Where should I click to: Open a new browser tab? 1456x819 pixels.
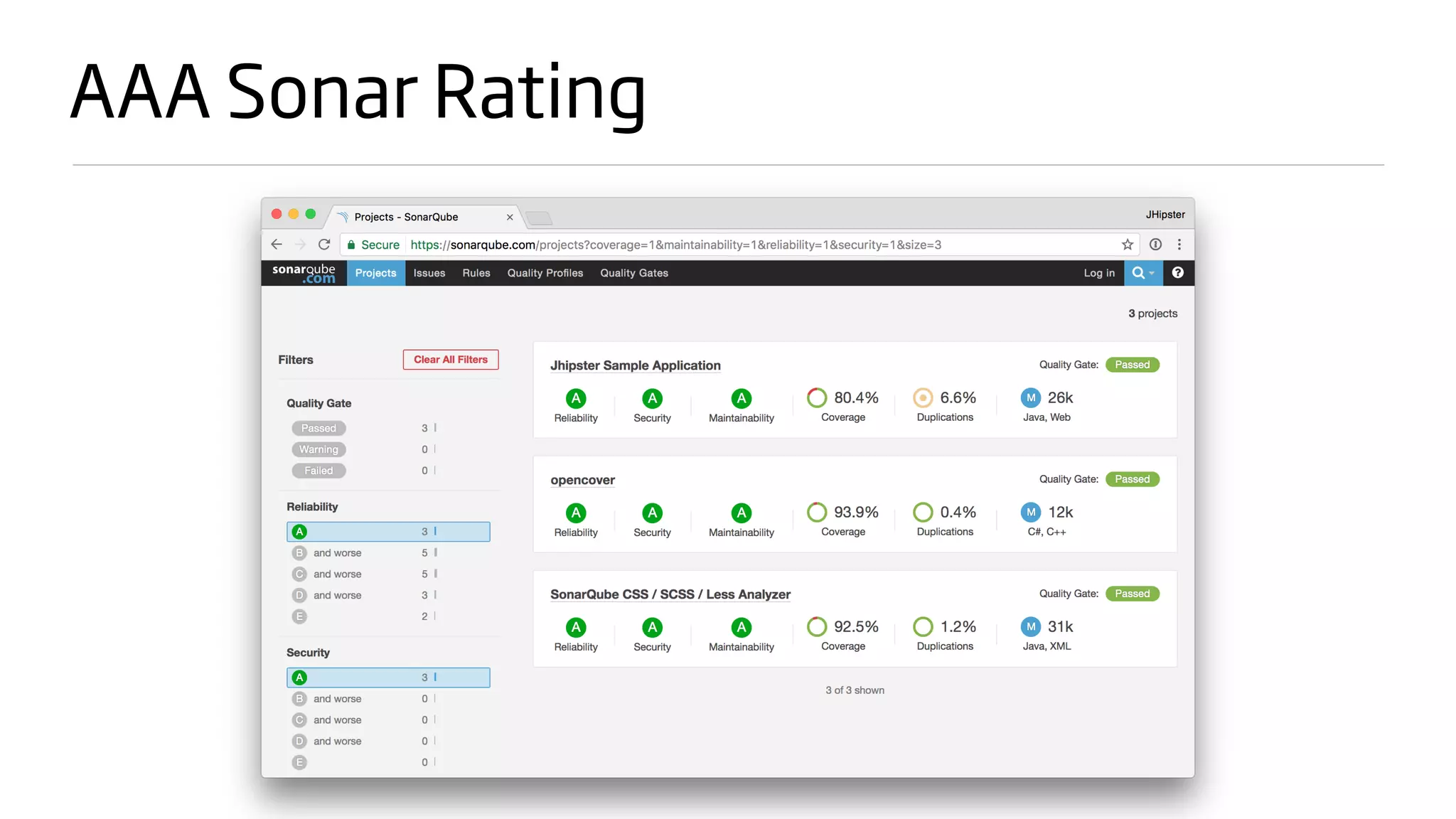539,218
